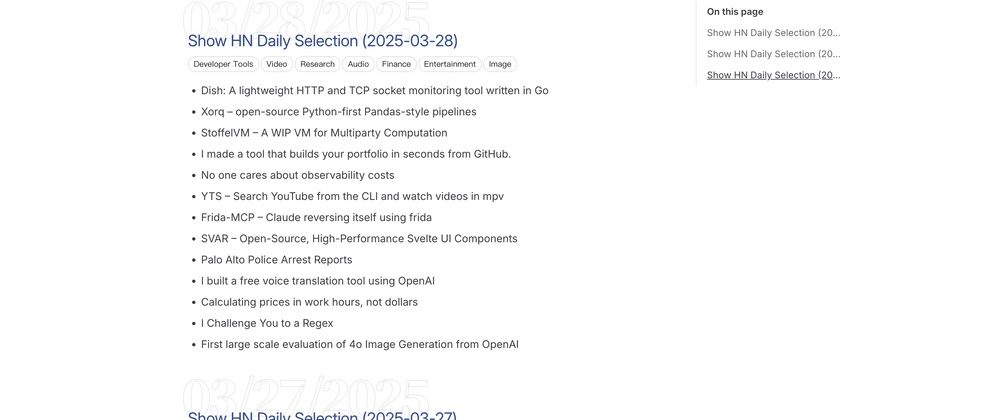Open the Frida-MCP Claude reversing entry
Image resolution: width=1000 pixels, height=420 pixels.
[x=316, y=217]
